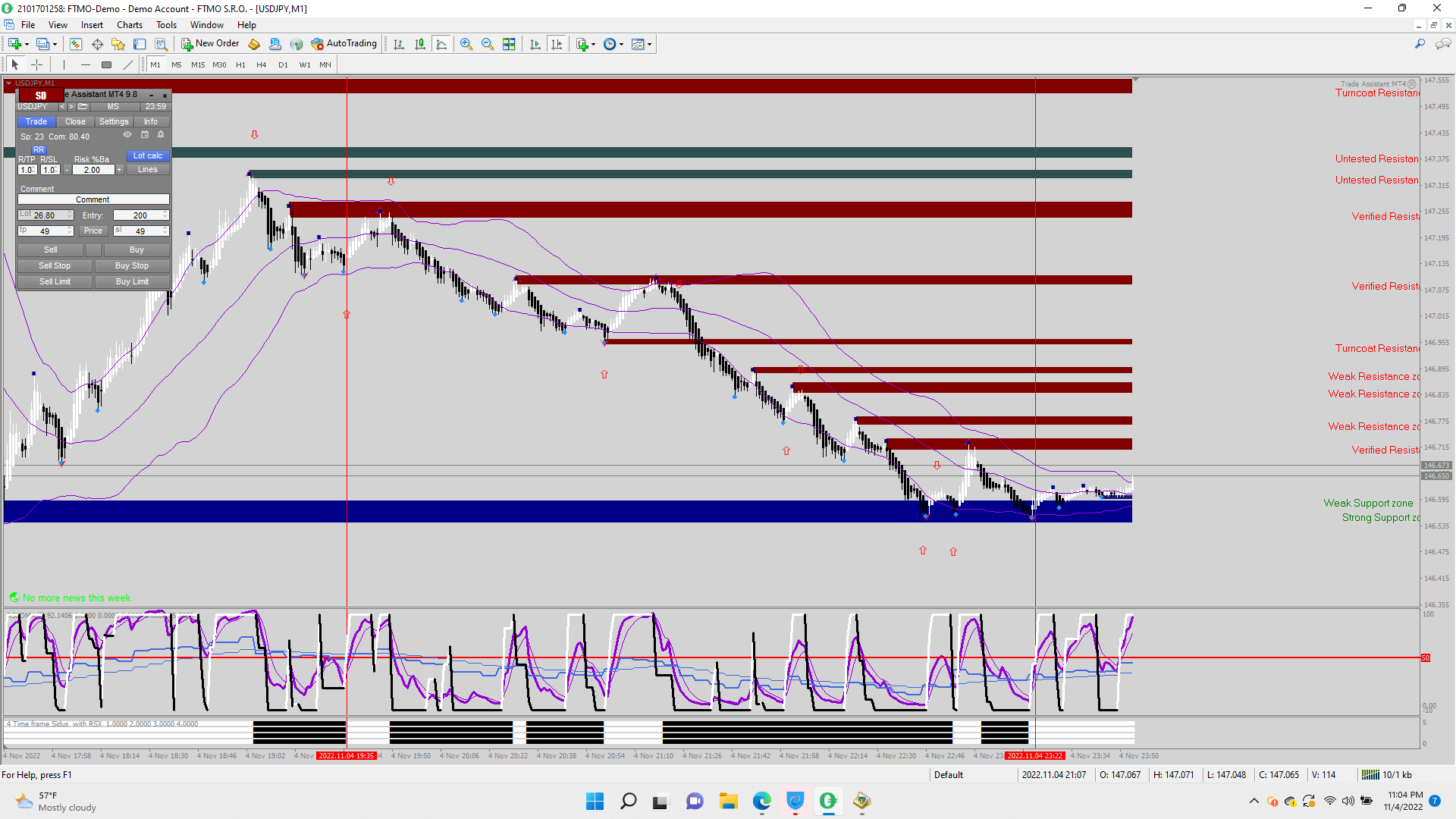Toggle the eye visibility icon in Trade Assistant
Viewport: 1456px width, 819px height.
(x=127, y=134)
